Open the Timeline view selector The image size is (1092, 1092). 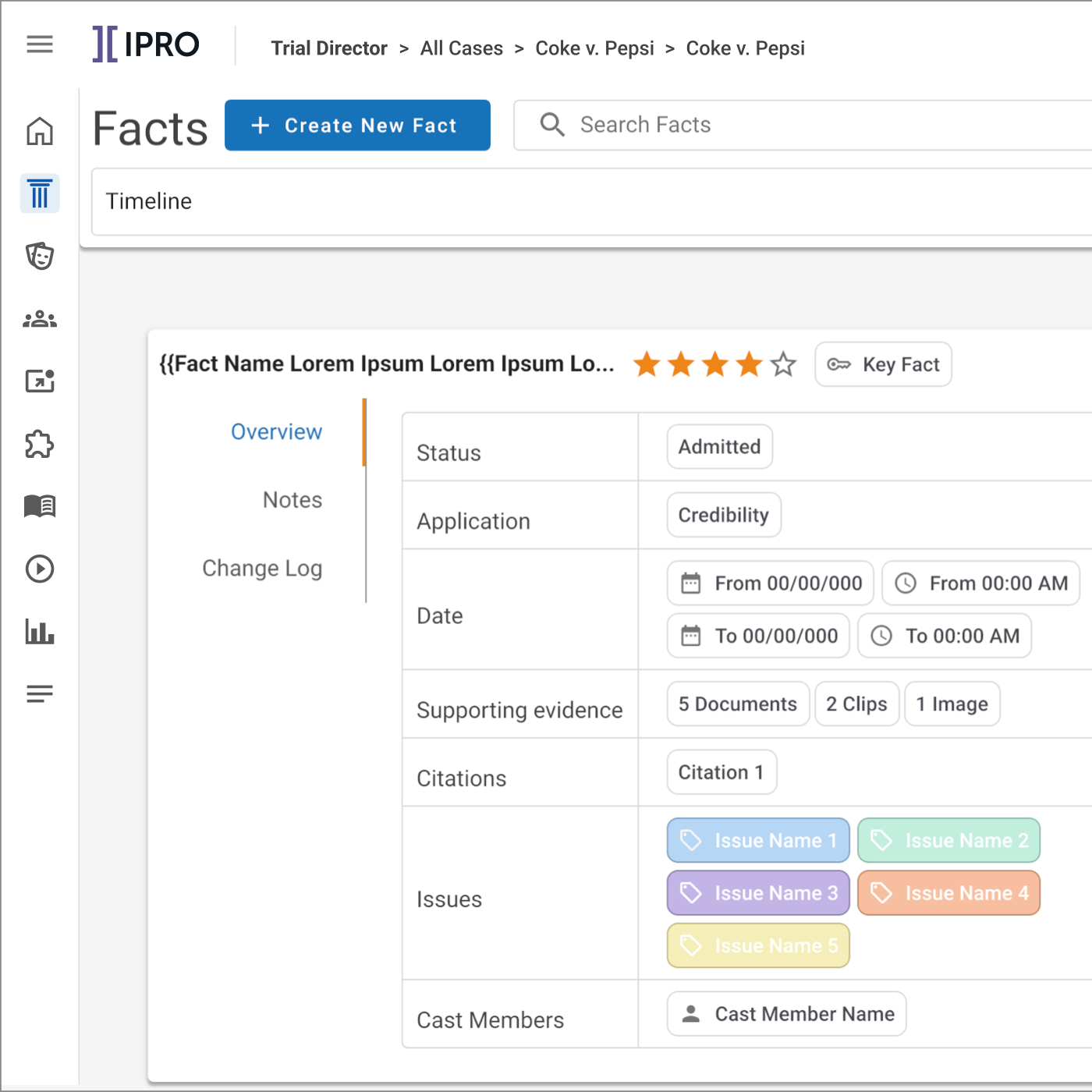(593, 201)
